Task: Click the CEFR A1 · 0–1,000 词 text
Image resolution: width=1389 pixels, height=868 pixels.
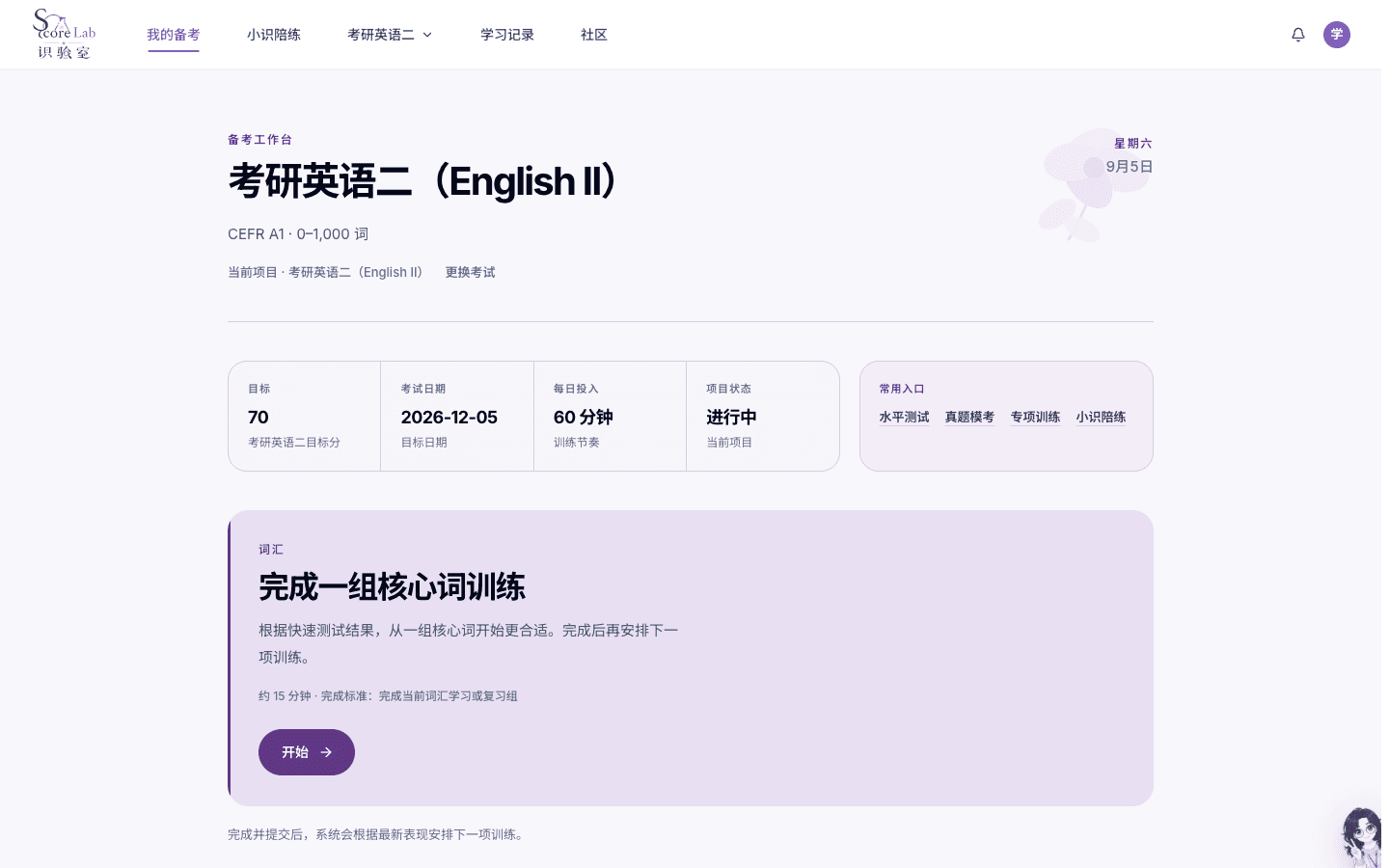Action: [x=298, y=234]
